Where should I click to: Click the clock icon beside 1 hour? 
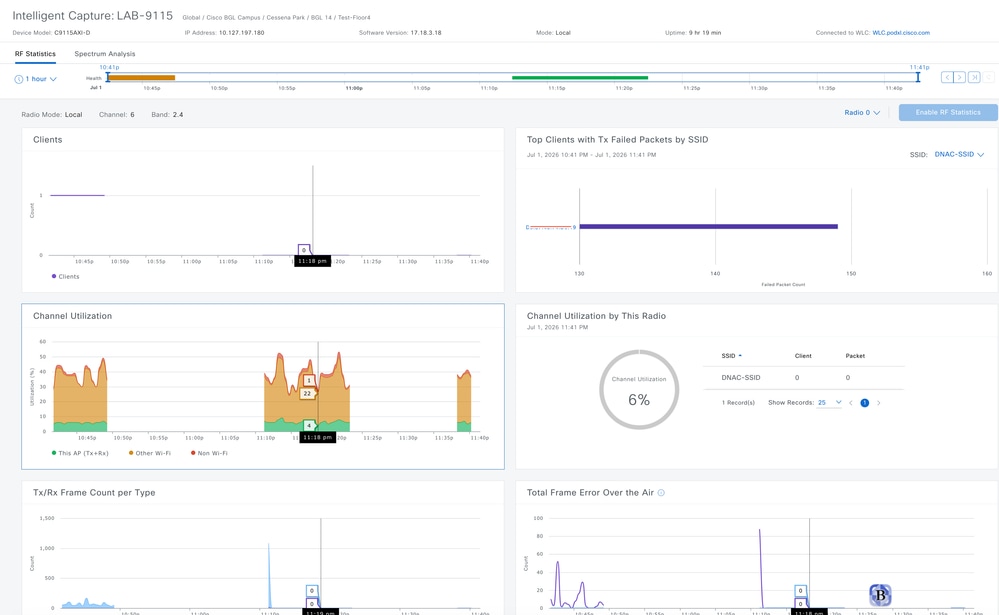(x=18, y=79)
